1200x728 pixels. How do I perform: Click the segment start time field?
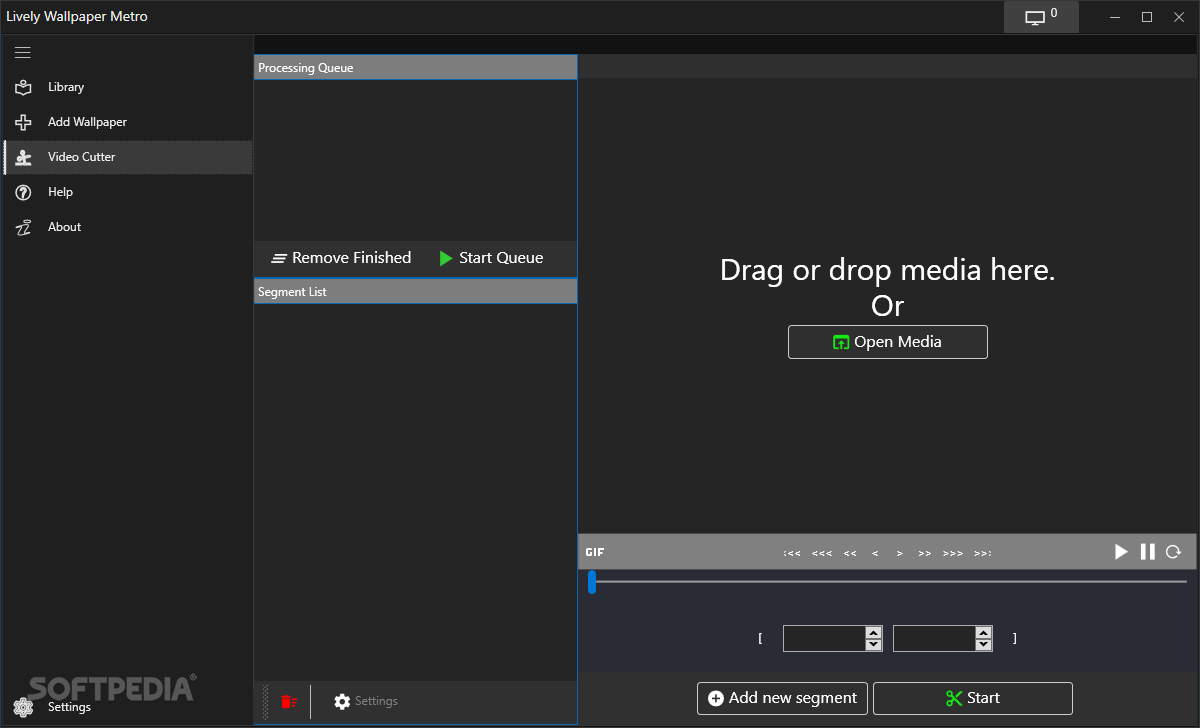[824, 638]
